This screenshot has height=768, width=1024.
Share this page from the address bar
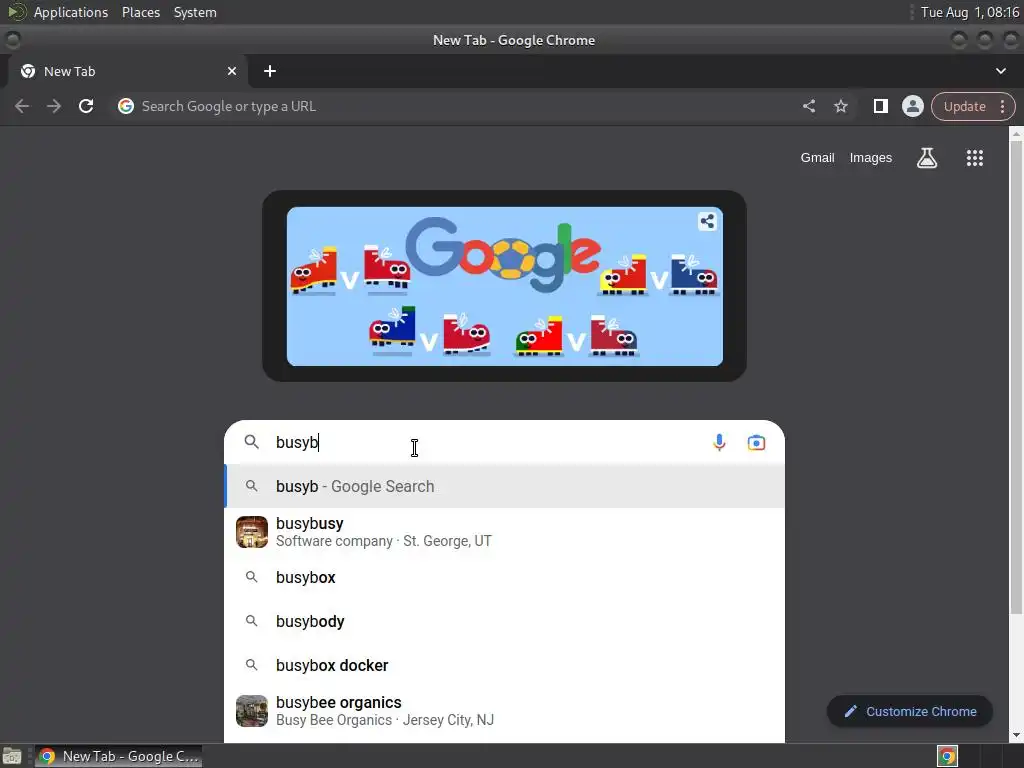pyautogui.click(x=808, y=106)
